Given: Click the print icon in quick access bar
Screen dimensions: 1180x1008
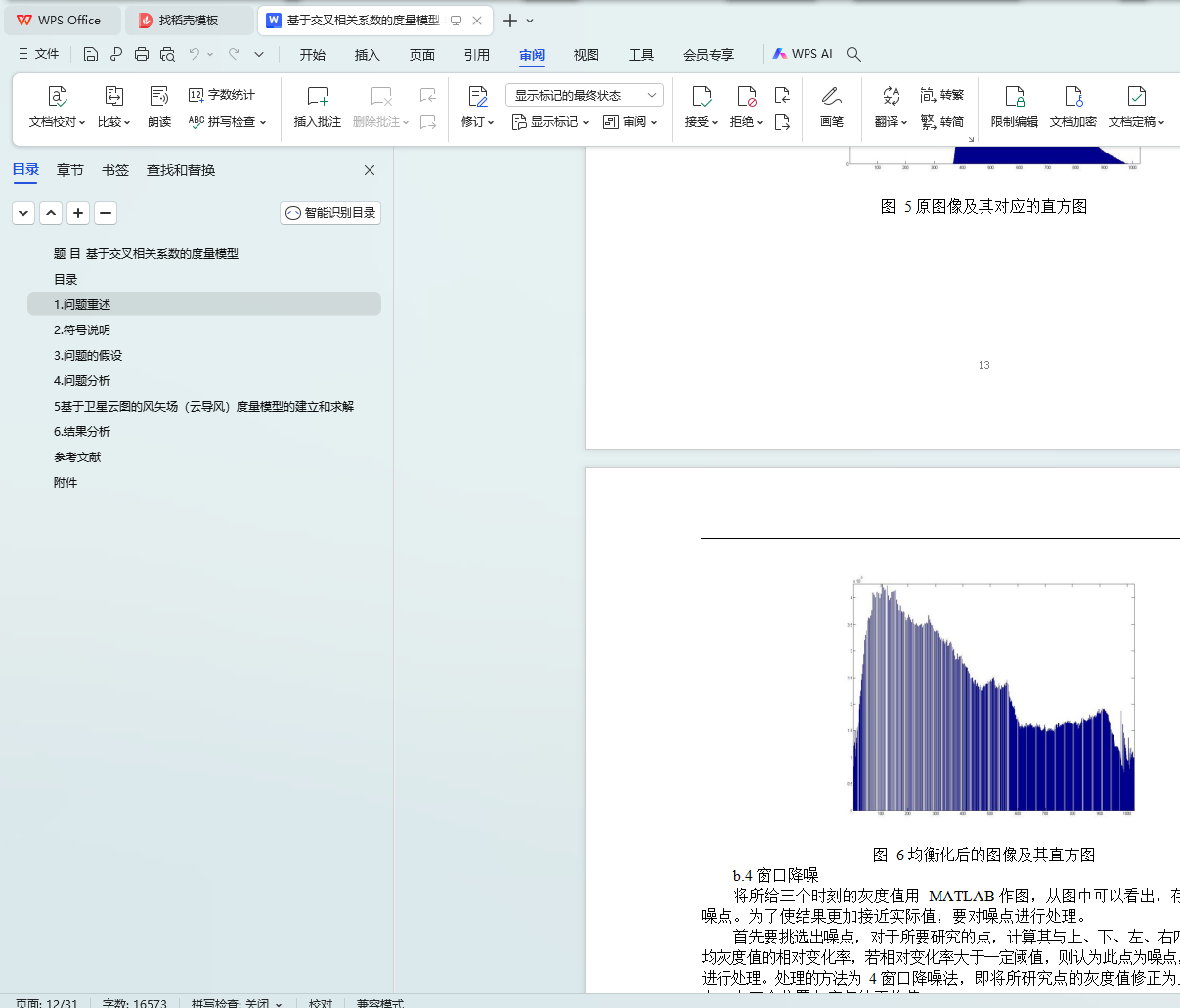Looking at the screenshot, I should pos(142,54).
